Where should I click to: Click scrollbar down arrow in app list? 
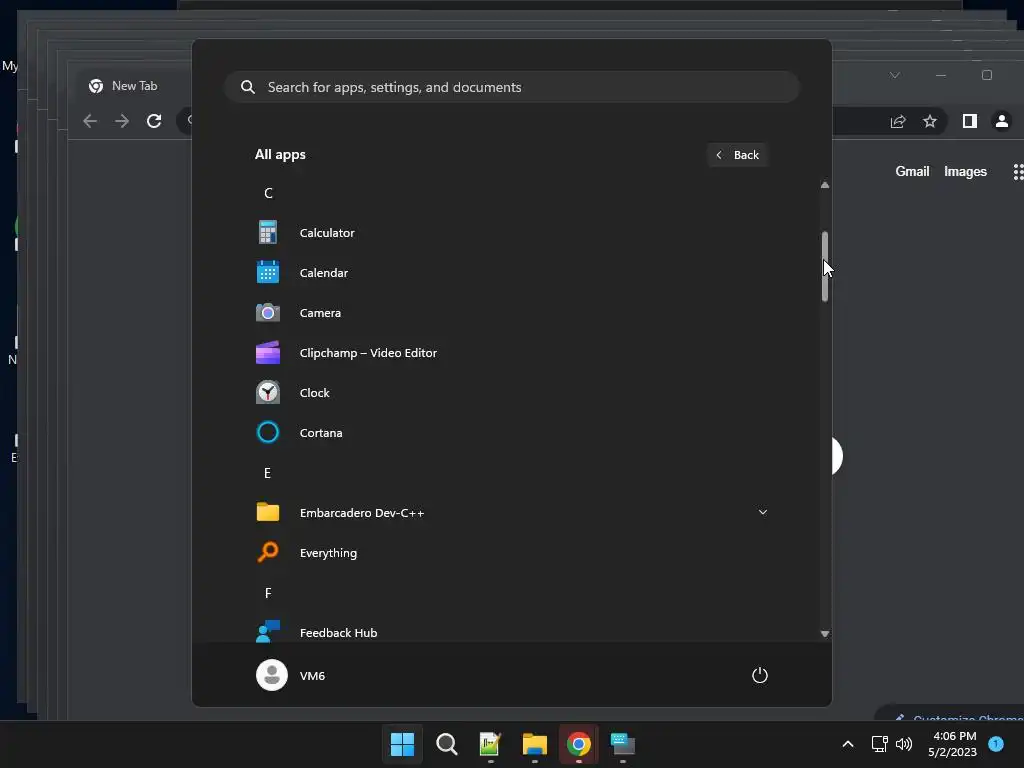tap(825, 633)
